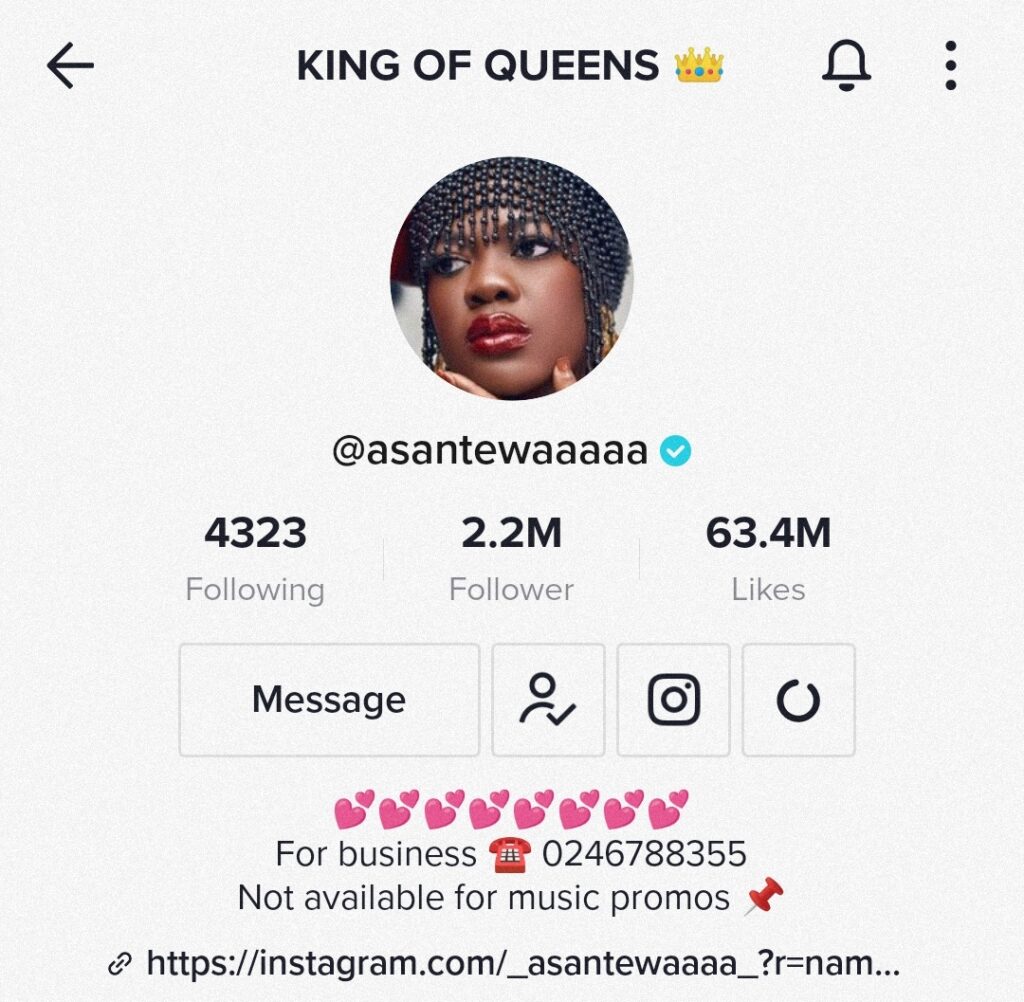Viewport: 1024px width, 1002px height.
Task: Tap the notification bell icon
Action: tap(846, 65)
